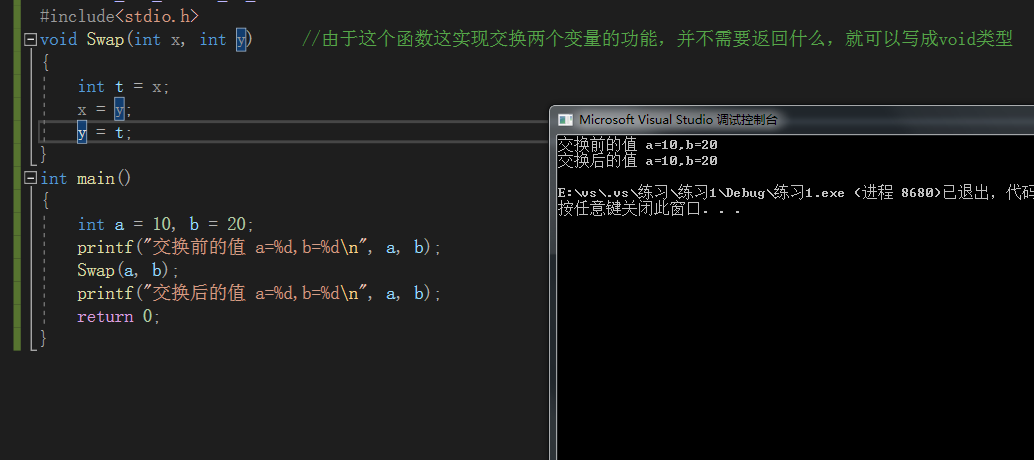Click console output line 交换前的值 a=10,b=20
Viewport: 1034px width, 460px height.
(x=638, y=144)
